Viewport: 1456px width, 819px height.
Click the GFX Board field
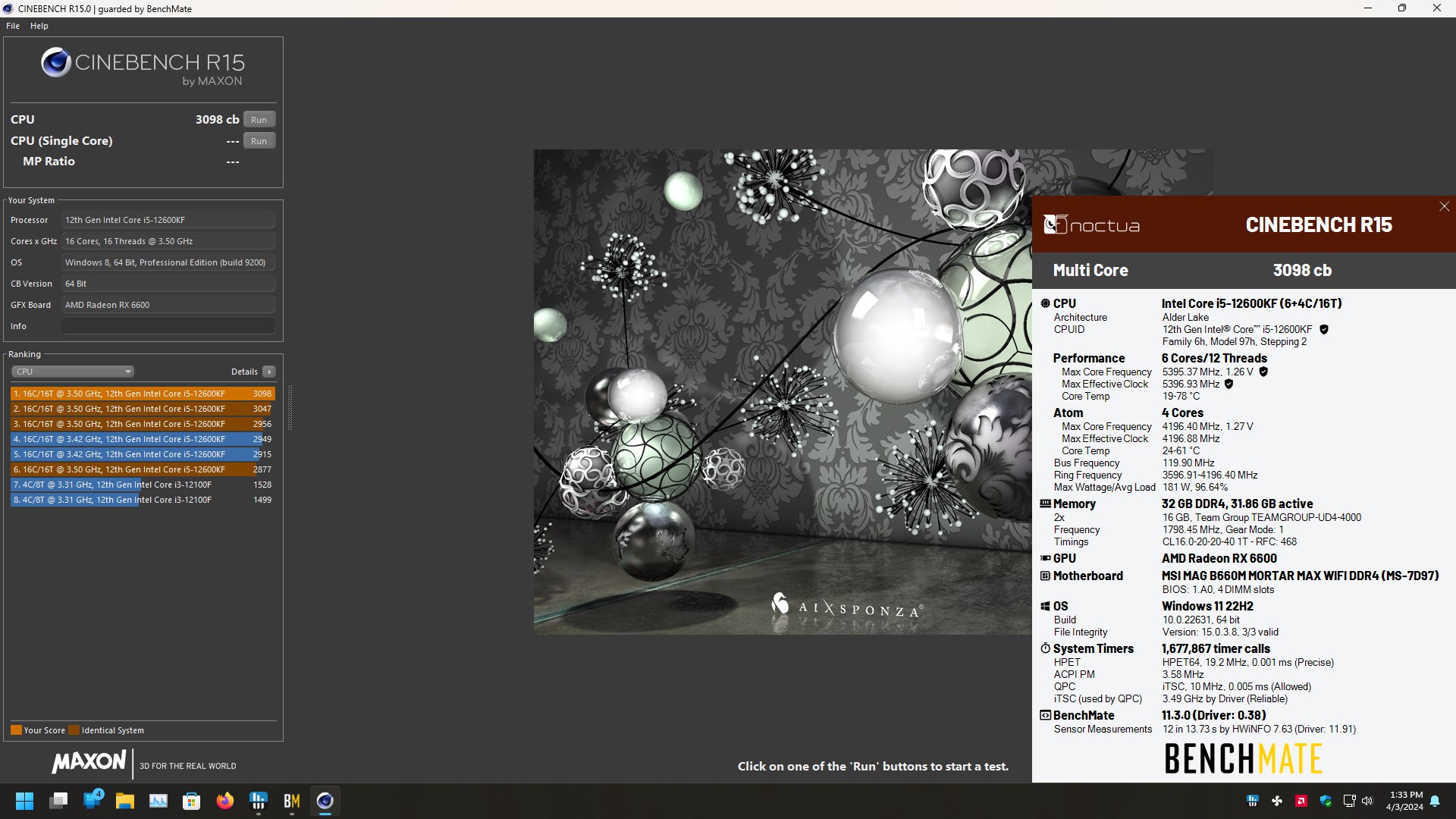tap(168, 305)
